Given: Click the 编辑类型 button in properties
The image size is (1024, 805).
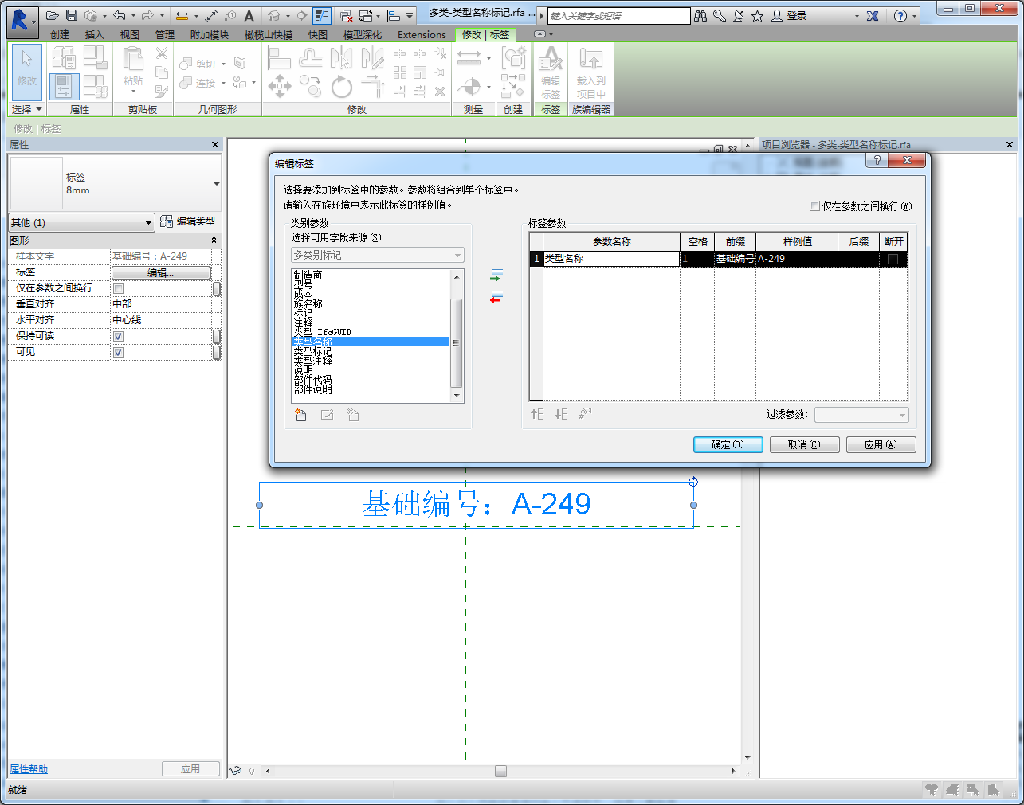Looking at the screenshot, I should pos(187,221).
